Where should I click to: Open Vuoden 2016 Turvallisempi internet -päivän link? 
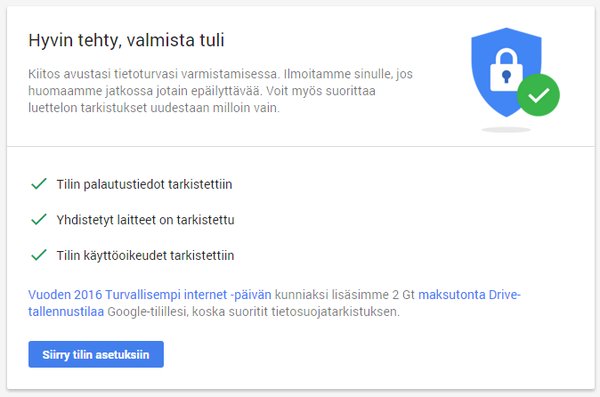click(x=150, y=294)
